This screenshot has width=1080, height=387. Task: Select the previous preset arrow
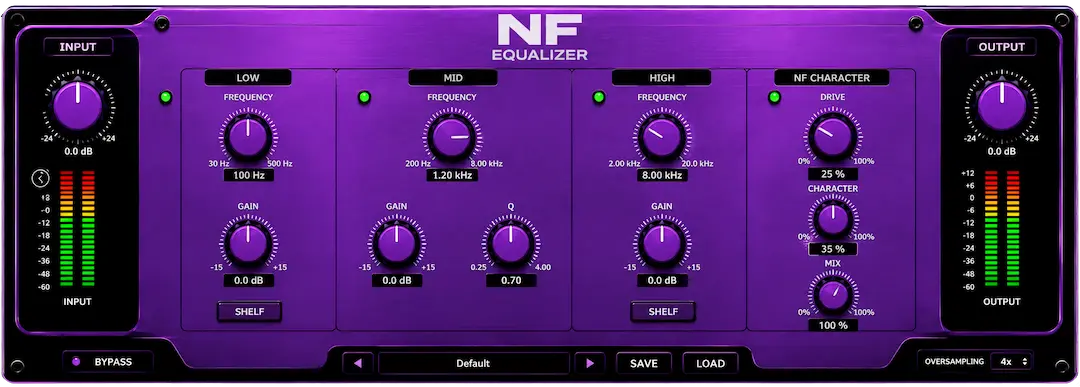click(x=357, y=363)
